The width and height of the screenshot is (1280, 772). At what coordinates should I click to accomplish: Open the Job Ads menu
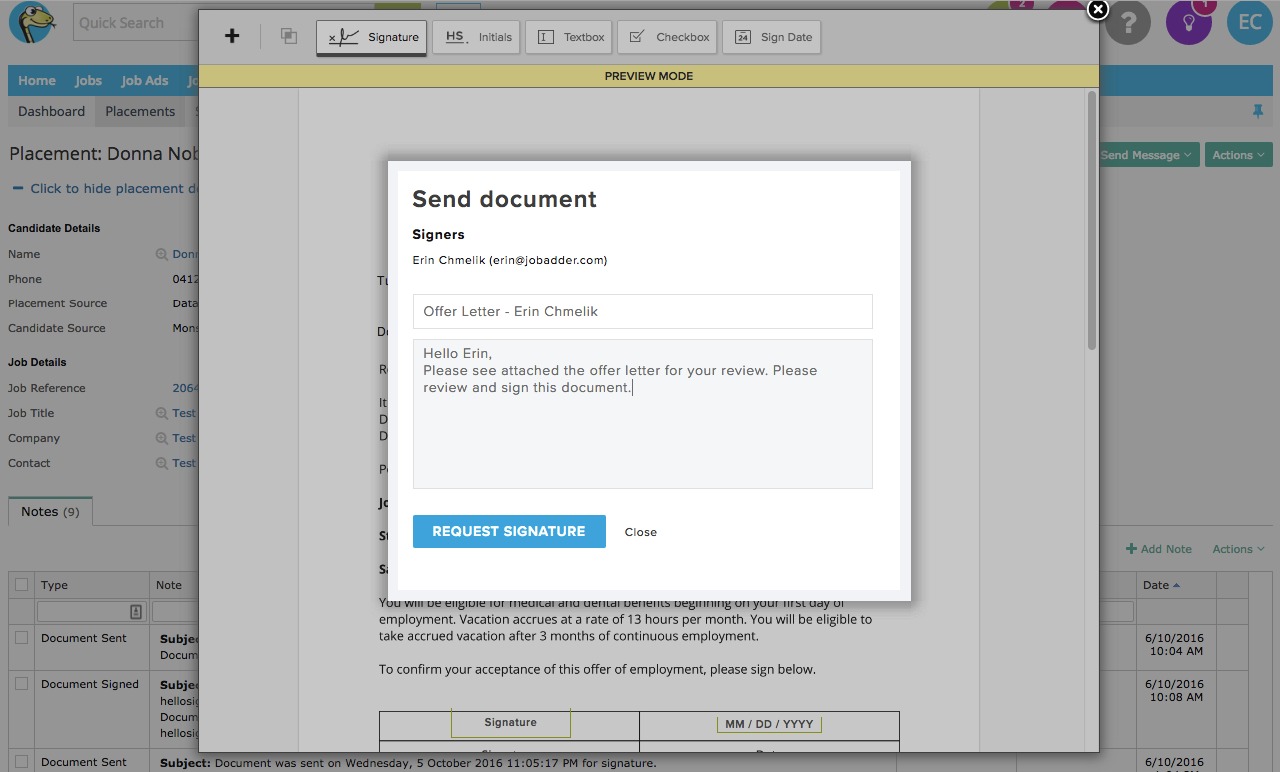point(145,81)
